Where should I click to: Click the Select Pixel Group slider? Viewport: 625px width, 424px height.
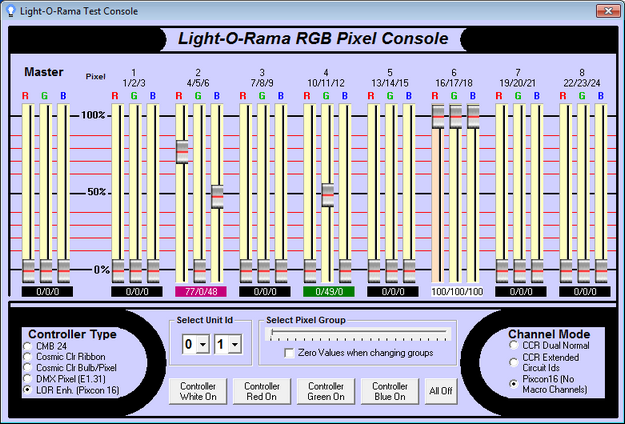359,335
